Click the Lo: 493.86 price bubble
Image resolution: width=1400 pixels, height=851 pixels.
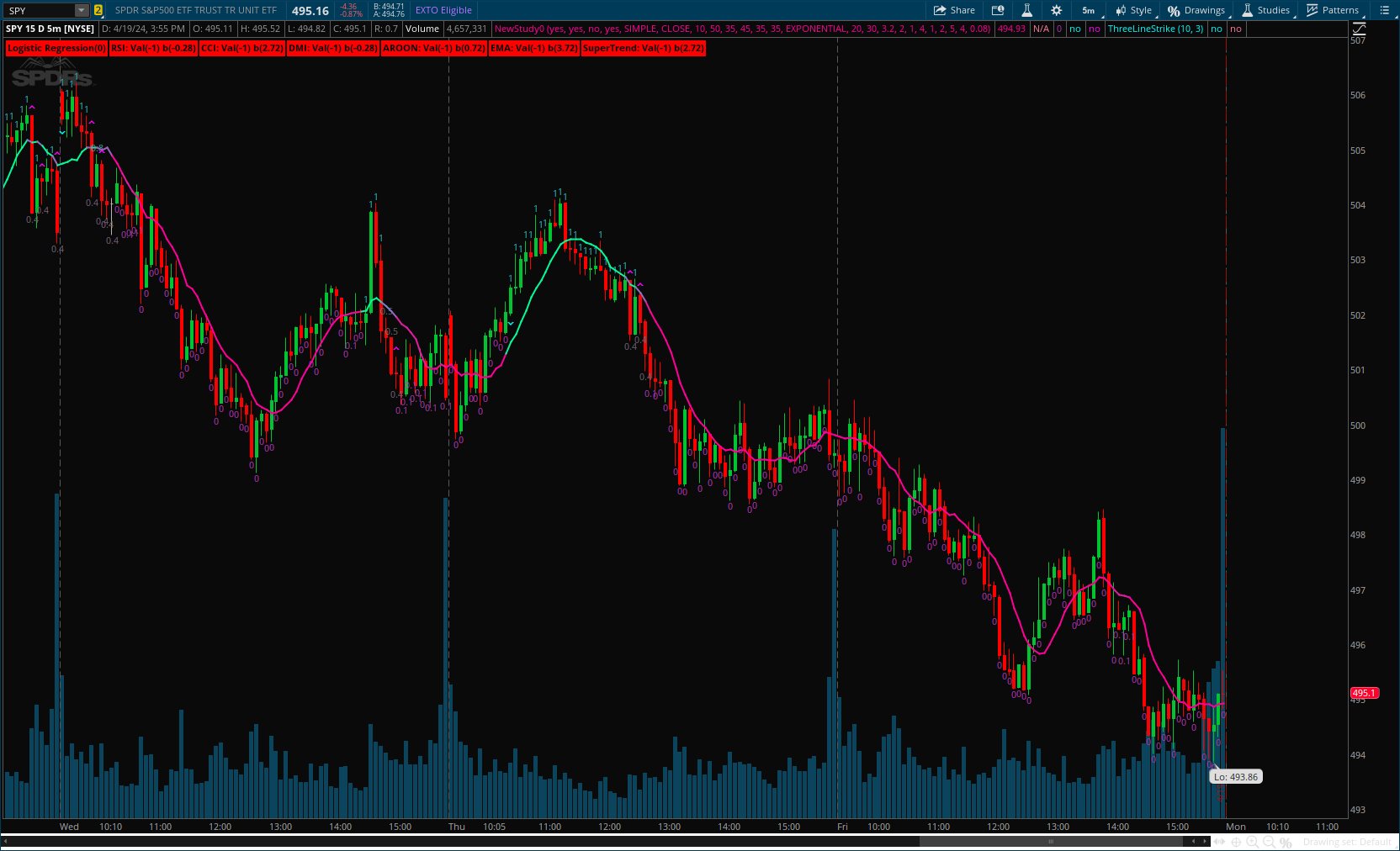pos(1235,777)
